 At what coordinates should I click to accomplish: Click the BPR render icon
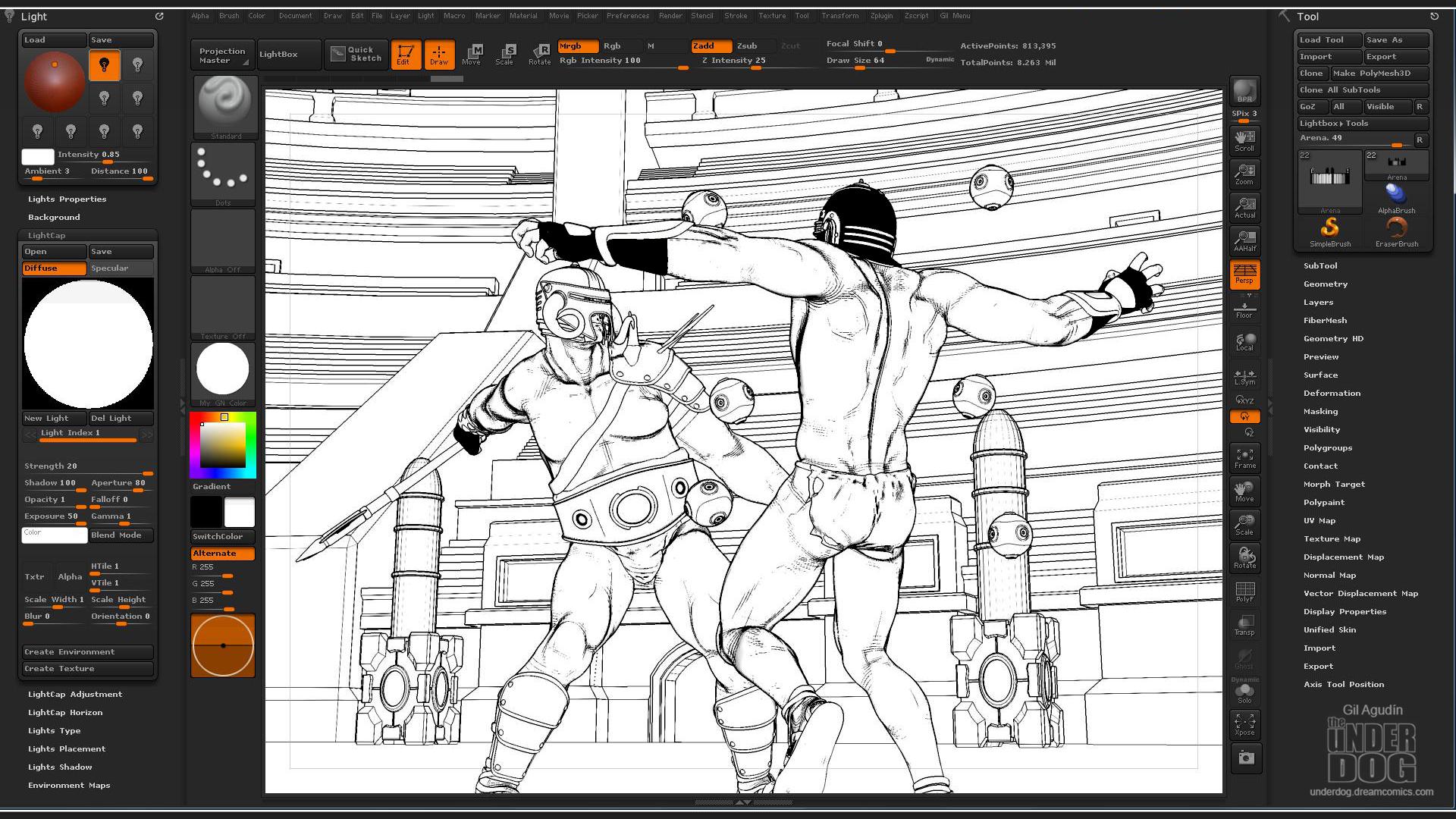(x=1244, y=90)
